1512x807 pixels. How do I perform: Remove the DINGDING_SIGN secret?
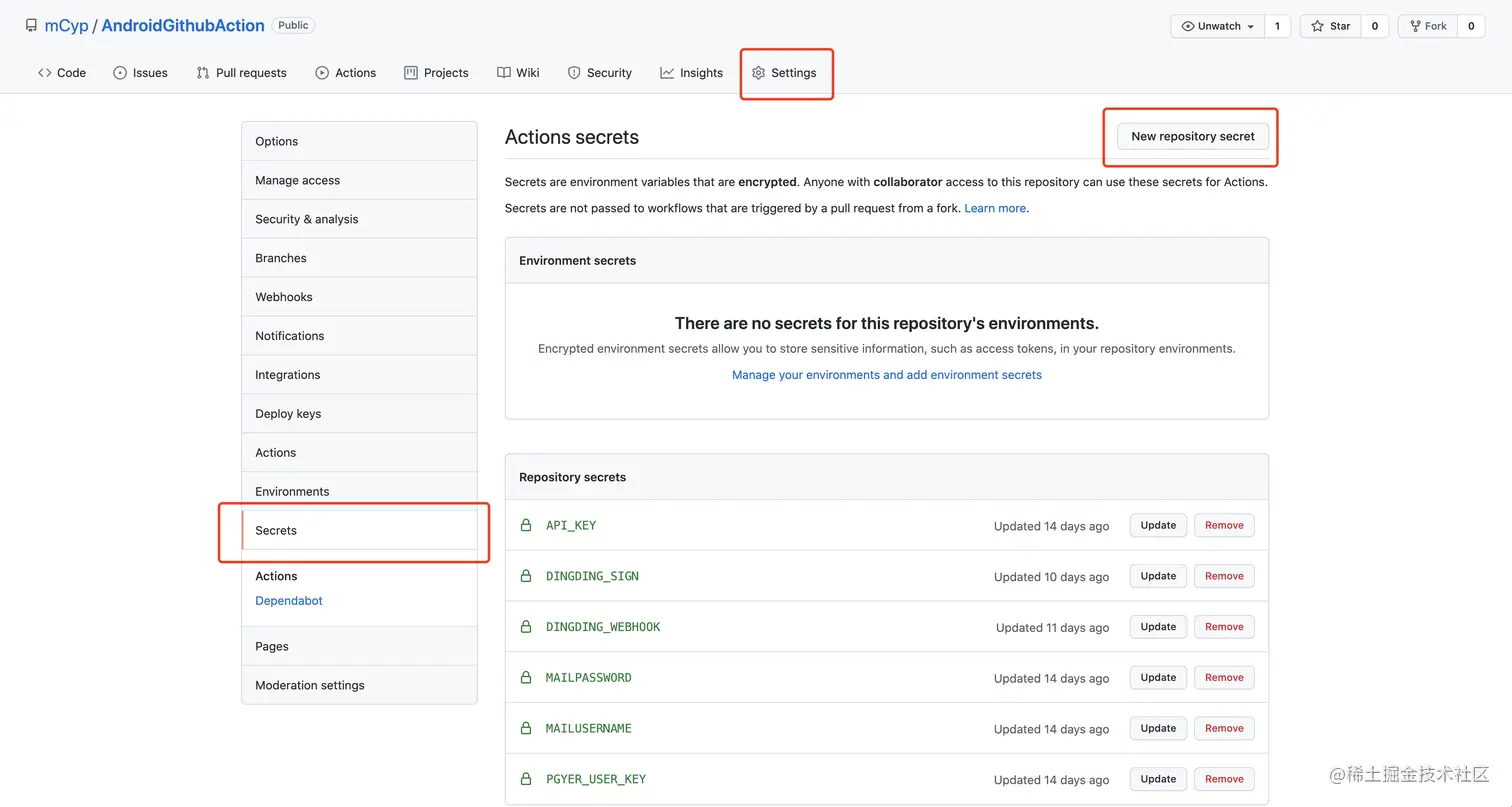click(1224, 576)
